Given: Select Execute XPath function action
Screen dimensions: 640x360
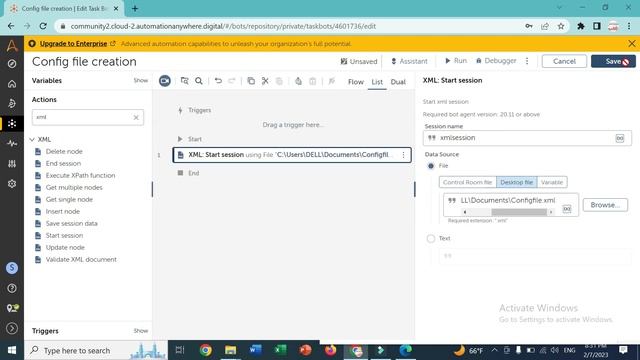Looking at the screenshot, I should pyautogui.click(x=80, y=176).
